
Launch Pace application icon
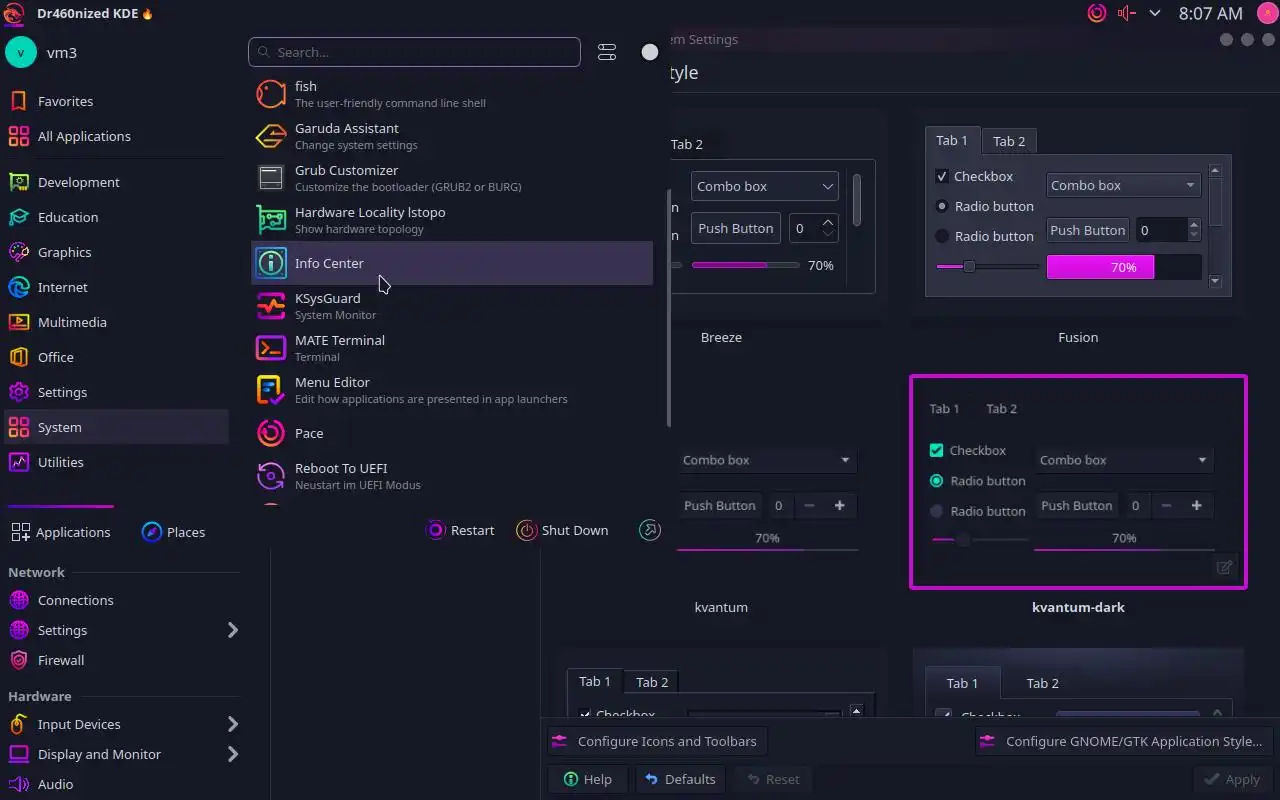(271, 433)
